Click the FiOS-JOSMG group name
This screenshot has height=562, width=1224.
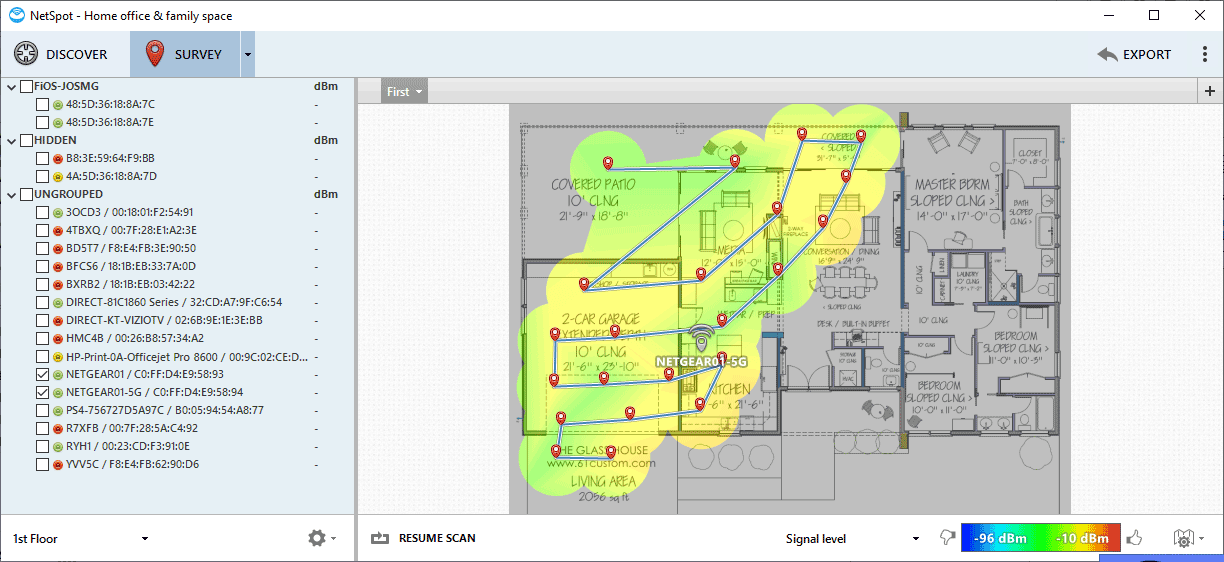pyautogui.click(x=67, y=86)
